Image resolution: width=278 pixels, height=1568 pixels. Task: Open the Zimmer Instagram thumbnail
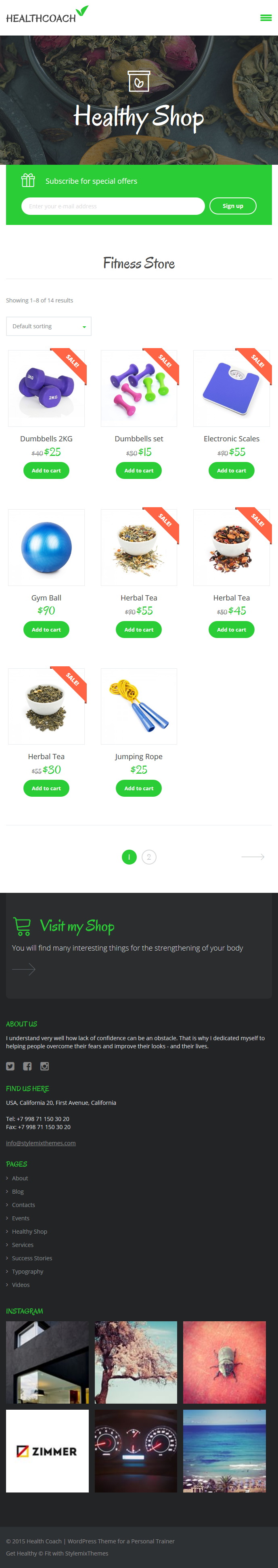coord(48,1450)
